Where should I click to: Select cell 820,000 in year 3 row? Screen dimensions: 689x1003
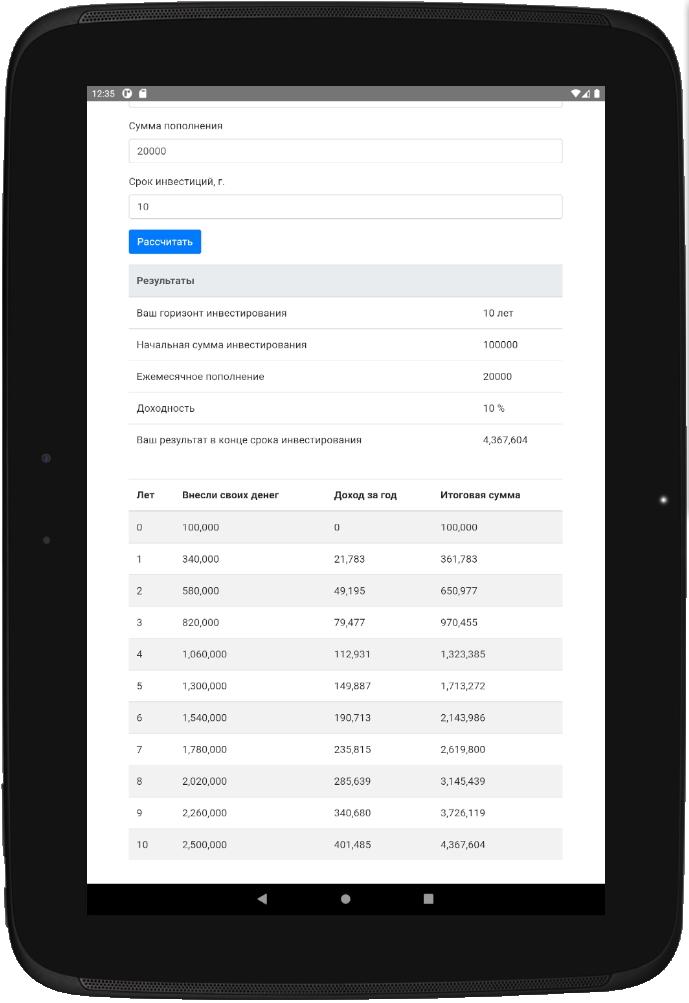pyautogui.click(x=200, y=622)
